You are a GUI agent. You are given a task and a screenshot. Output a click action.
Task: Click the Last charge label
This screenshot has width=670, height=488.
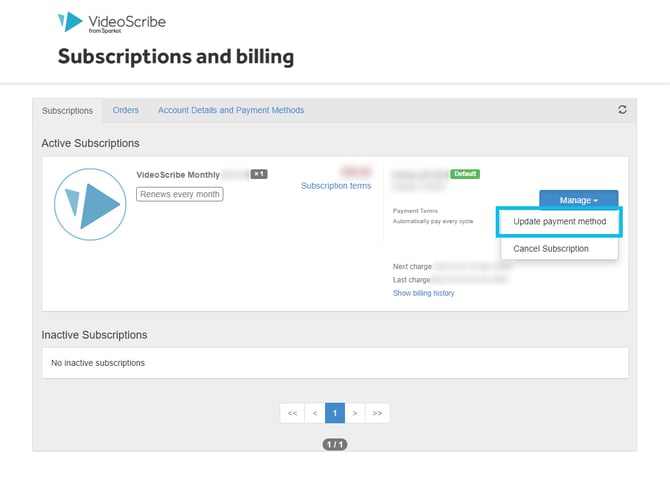pos(411,280)
